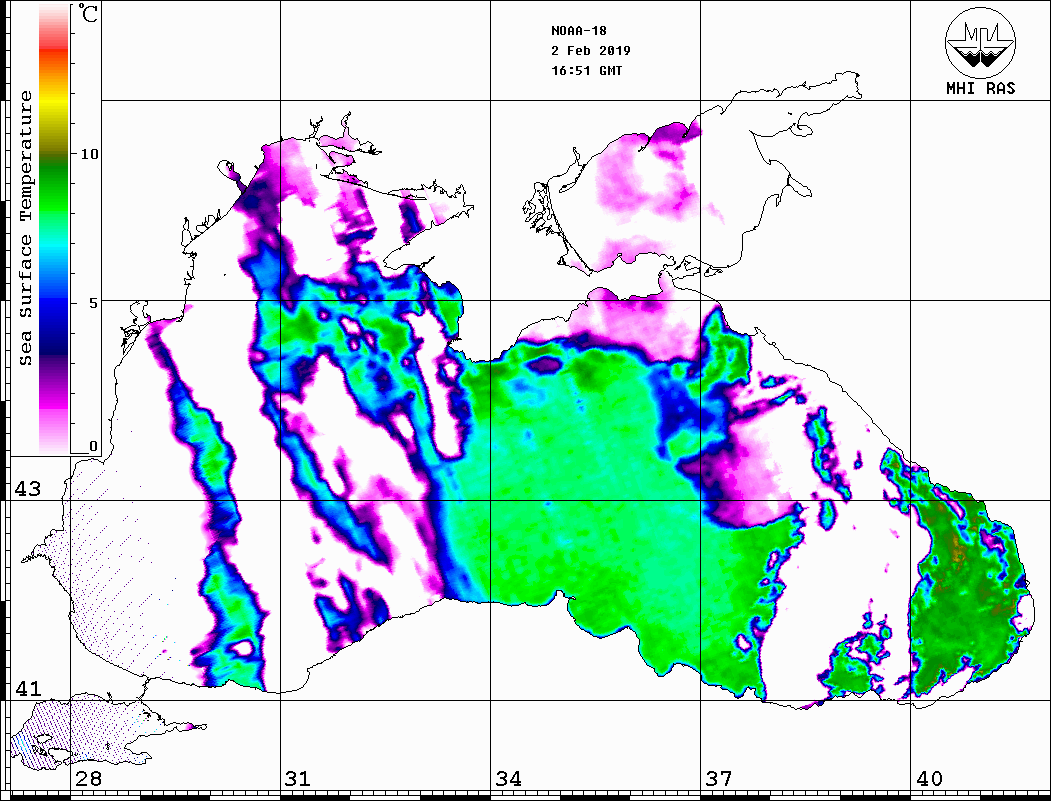
Task: Click the latitude label "41"
Action: tap(28, 689)
